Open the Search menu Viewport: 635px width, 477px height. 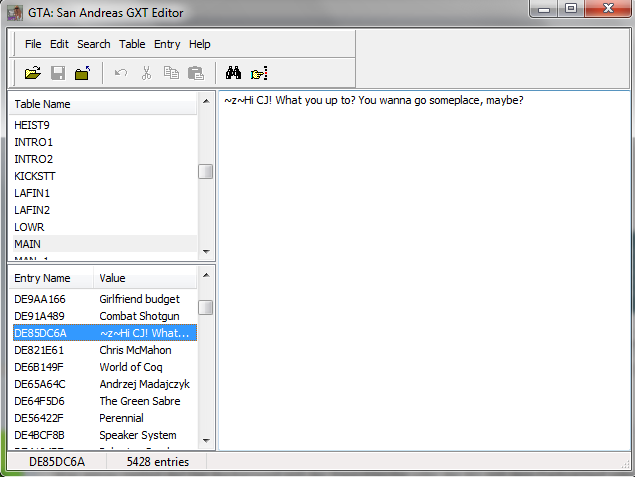tap(94, 44)
